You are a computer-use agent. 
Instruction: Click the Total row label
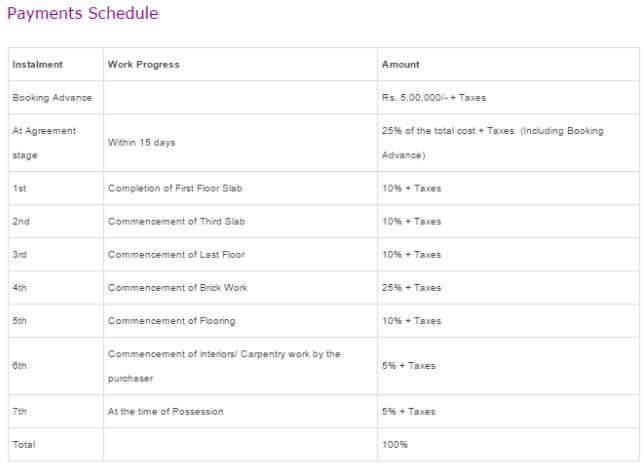[x=23, y=444]
